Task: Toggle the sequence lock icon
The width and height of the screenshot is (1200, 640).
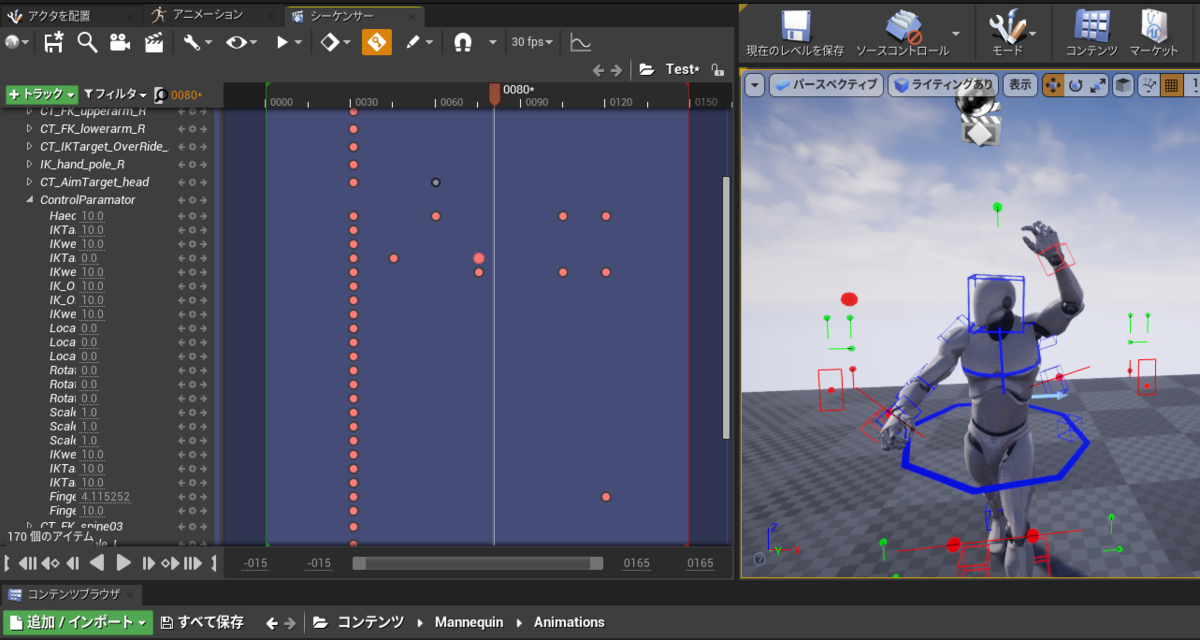Action: click(717, 70)
